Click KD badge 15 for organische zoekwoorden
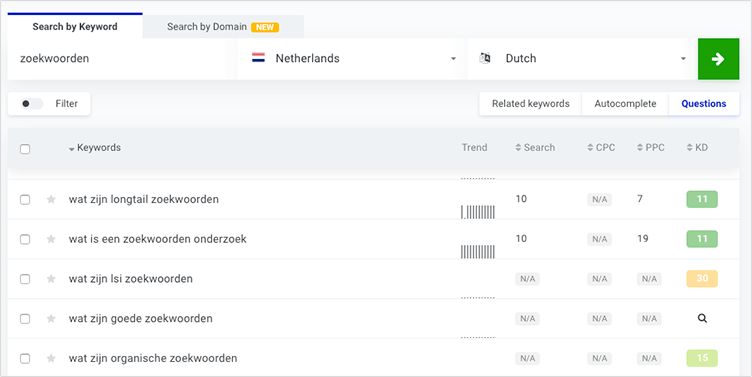Image resolution: width=752 pixels, height=377 pixels. [x=702, y=358]
